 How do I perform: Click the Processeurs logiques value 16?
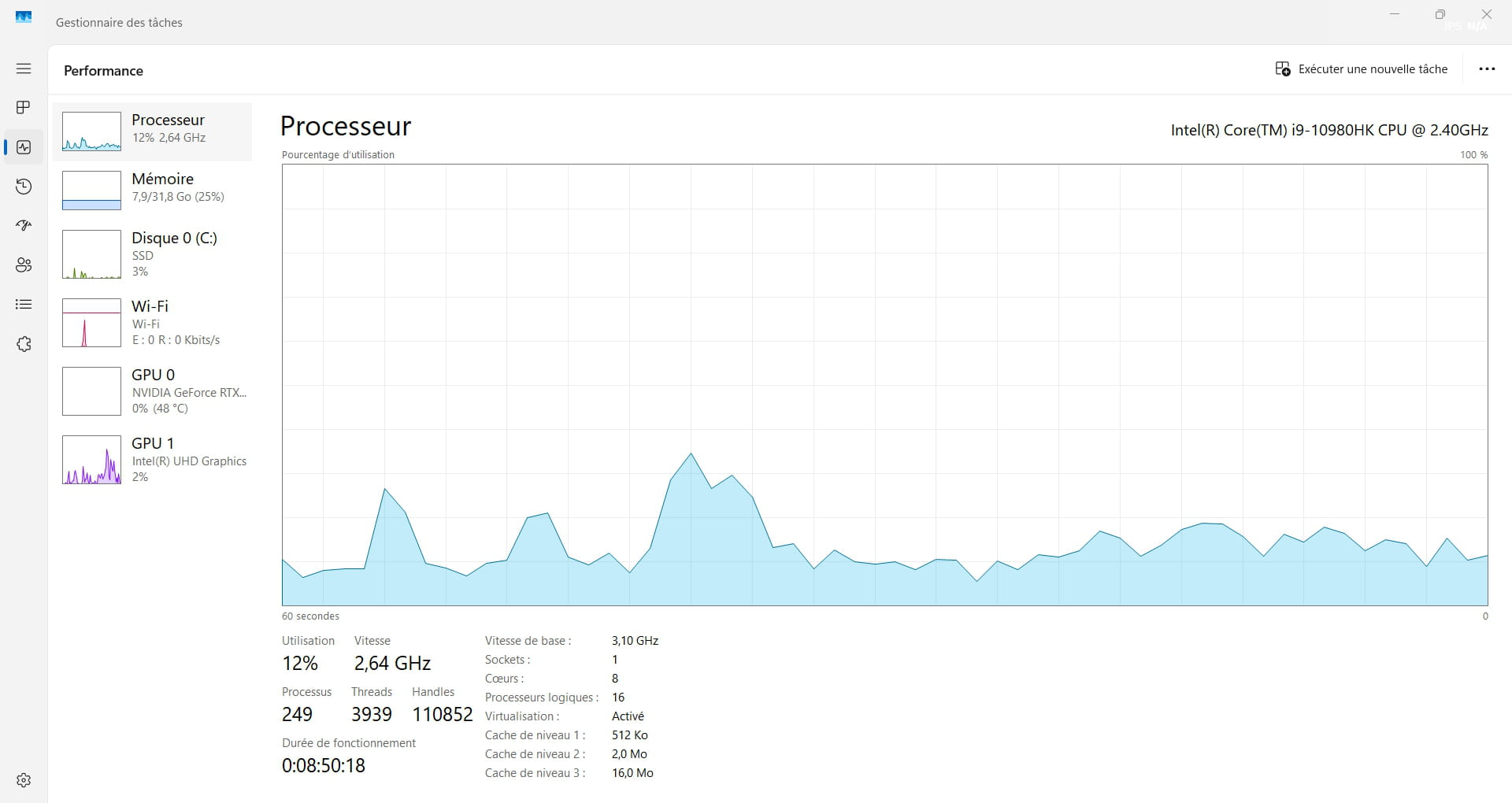618,698
